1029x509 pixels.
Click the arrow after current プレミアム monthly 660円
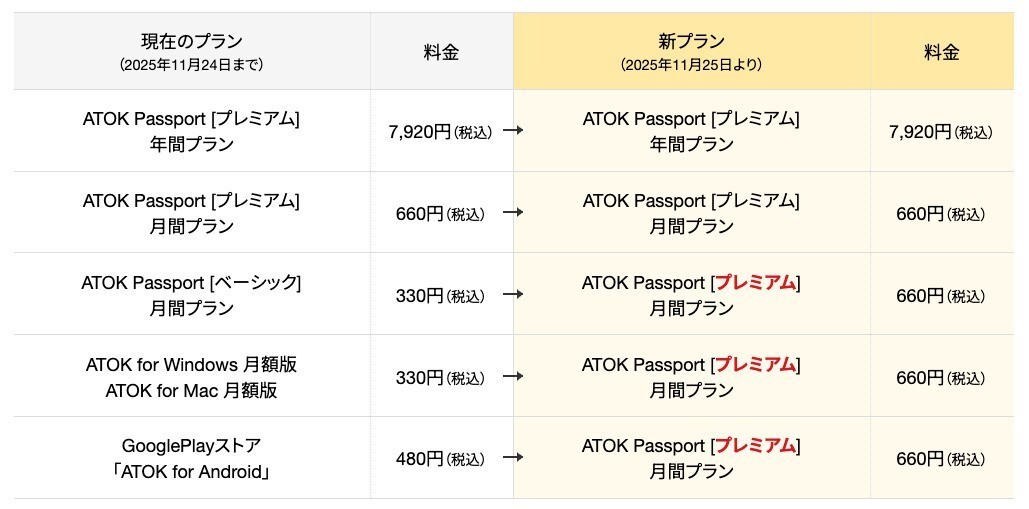coord(512,213)
